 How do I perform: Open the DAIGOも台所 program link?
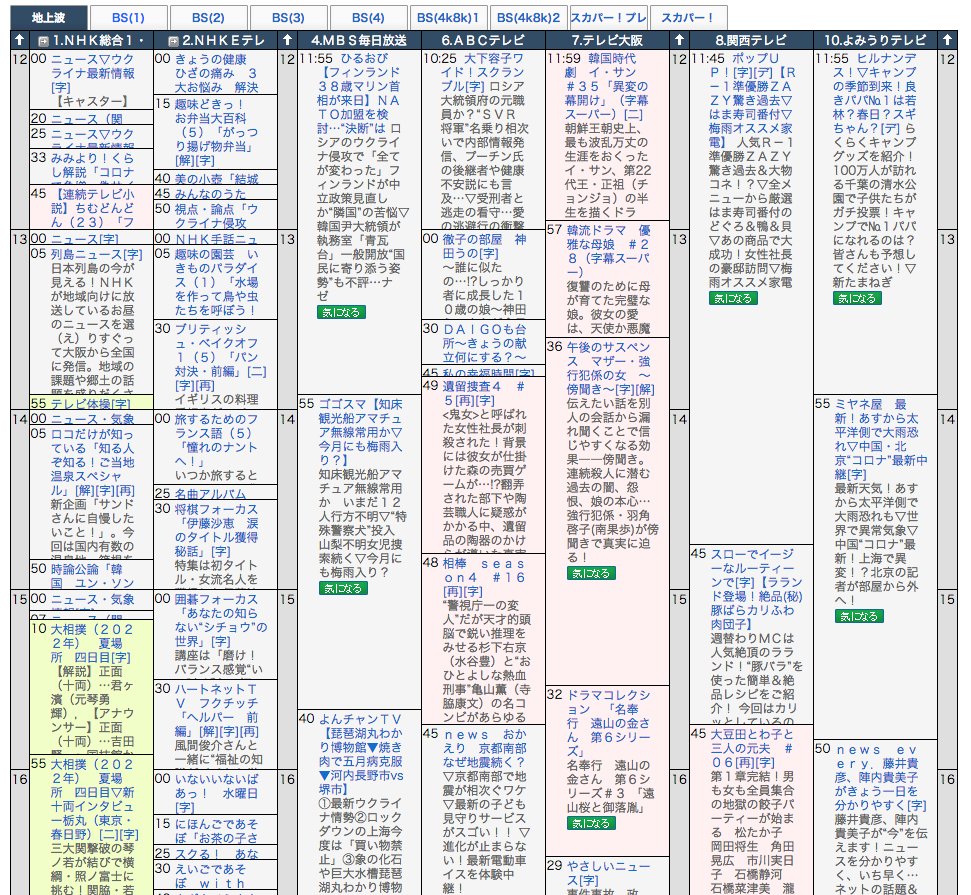tap(484, 343)
